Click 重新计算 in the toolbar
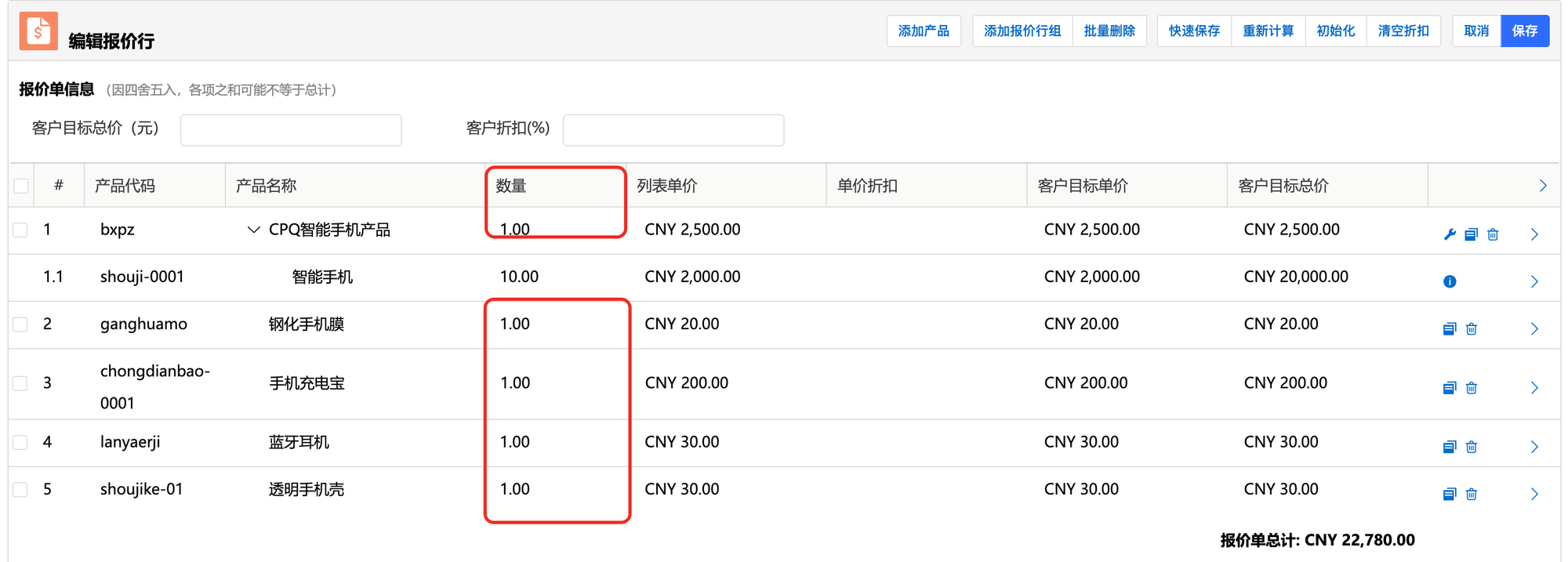Viewport: 1568px width, 562px height. coord(1268,31)
